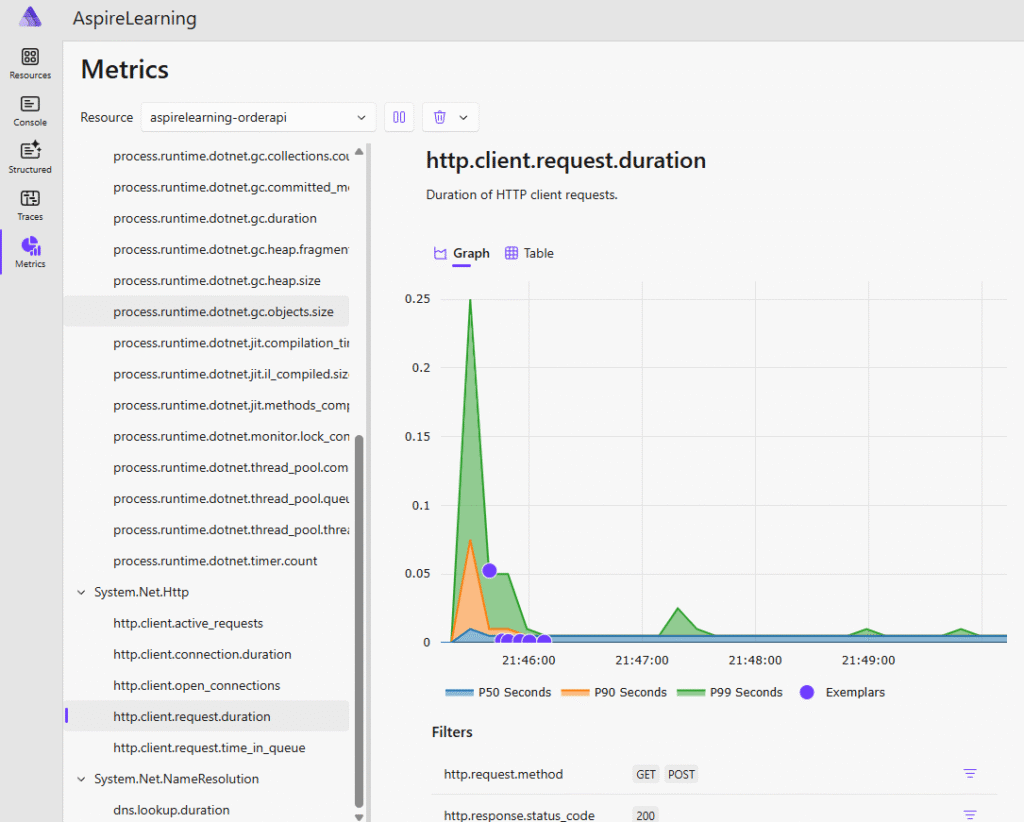The width and height of the screenshot is (1024, 822).
Task: Select process.runtime.dotnet.timer.count metric
Action: pyautogui.click(x=215, y=561)
